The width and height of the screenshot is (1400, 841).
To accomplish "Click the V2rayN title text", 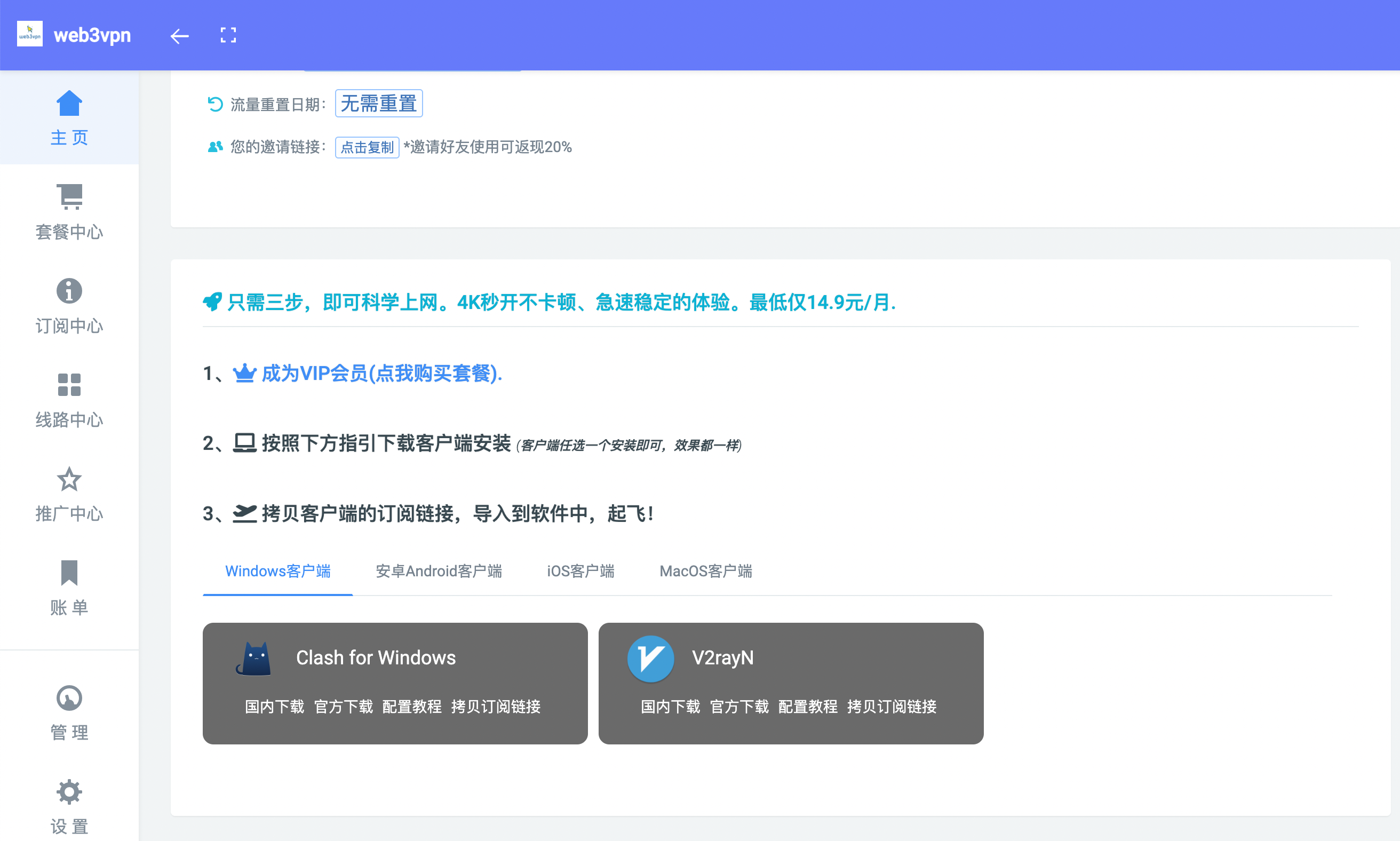I will (723, 657).
